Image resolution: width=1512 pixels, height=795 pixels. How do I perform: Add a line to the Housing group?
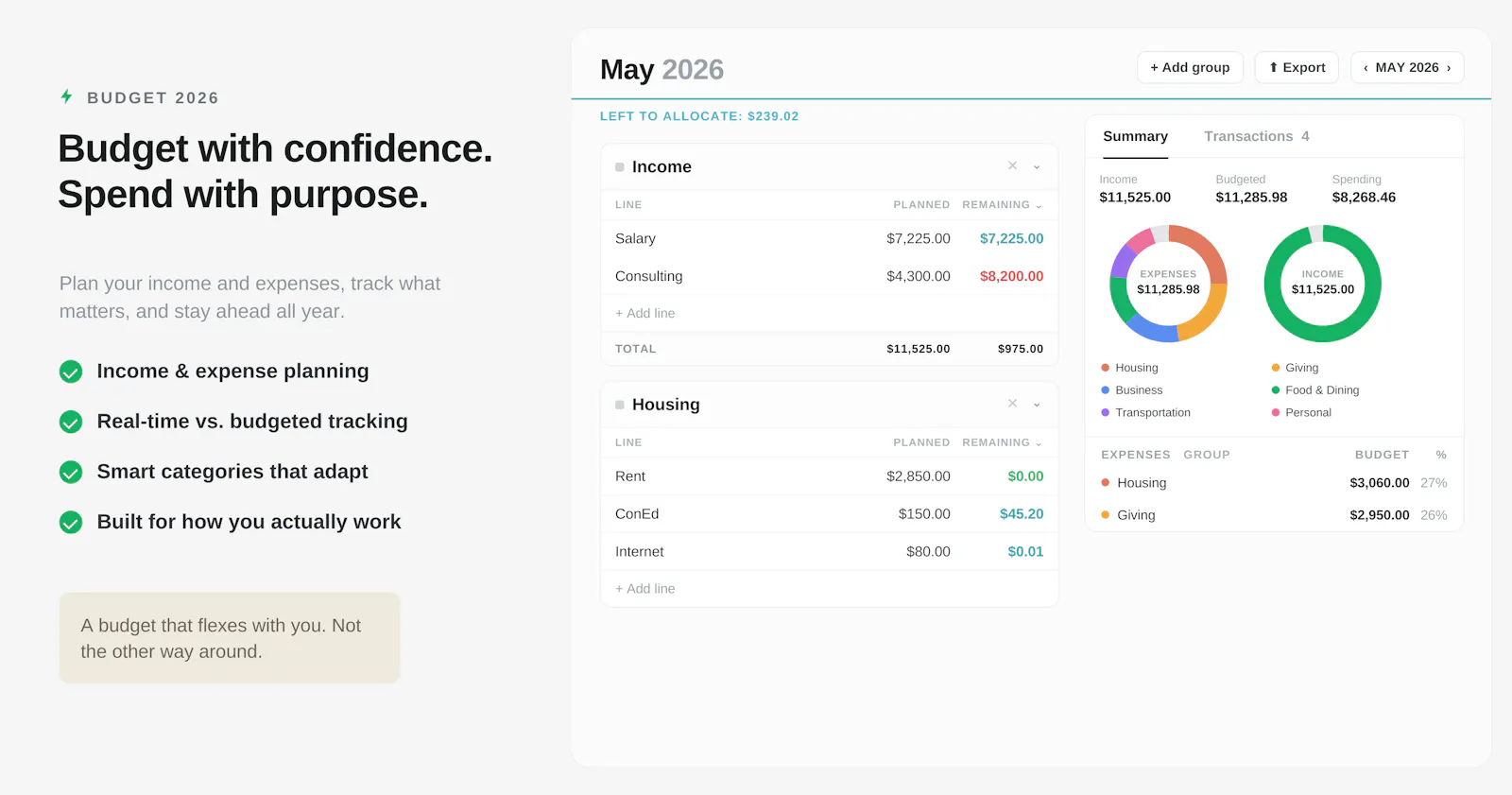coord(644,588)
